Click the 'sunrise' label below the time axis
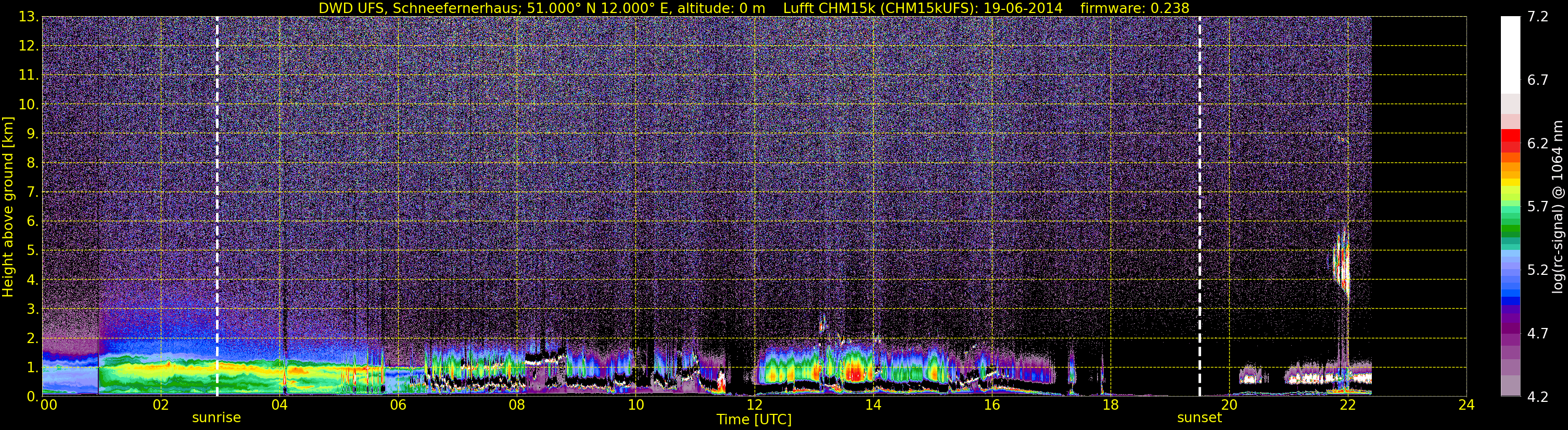The height and width of the screenshot is (430, 1568). tap(216, 418)
